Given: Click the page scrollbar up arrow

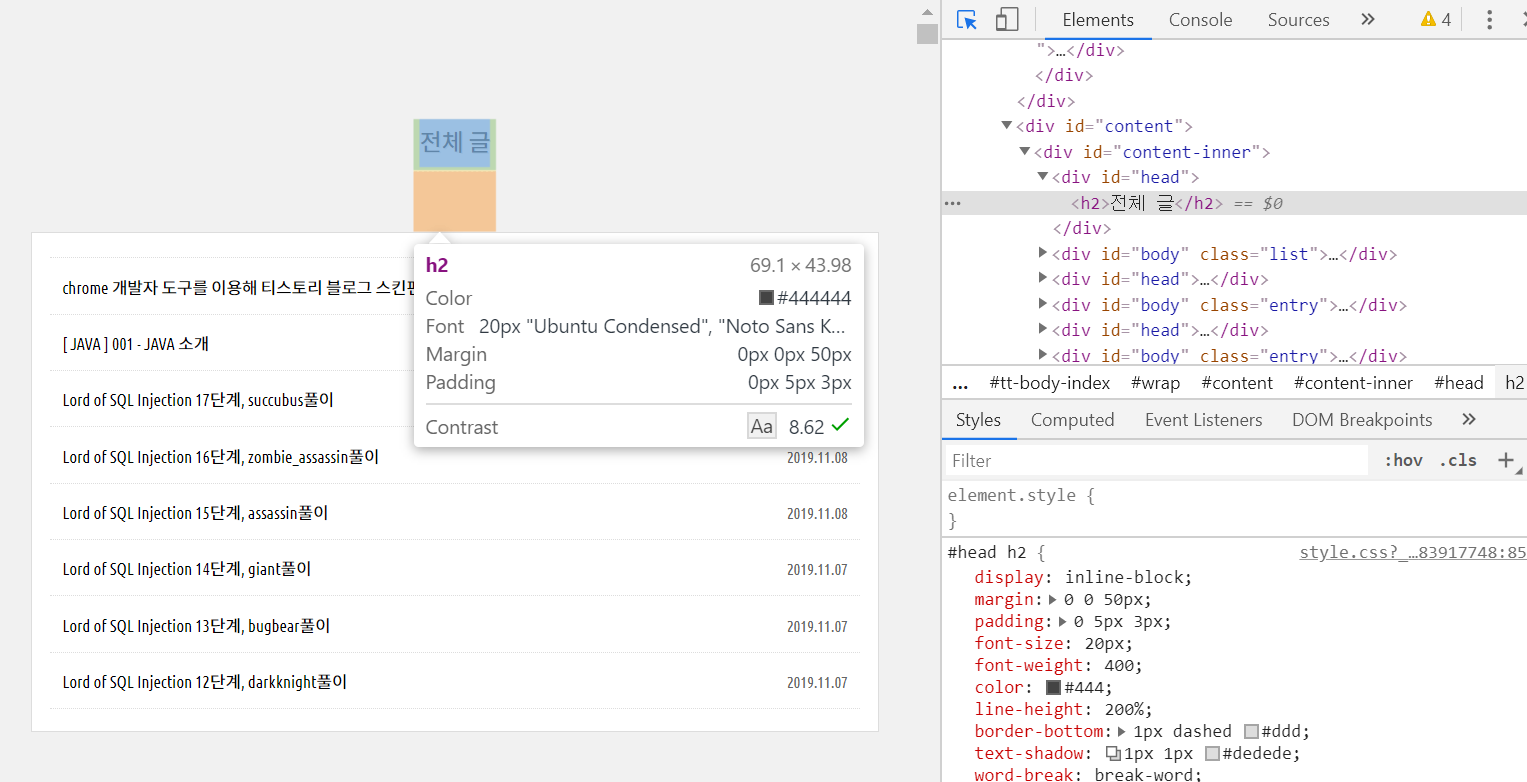Looking at the screenshot, I should tap(927, 11).
